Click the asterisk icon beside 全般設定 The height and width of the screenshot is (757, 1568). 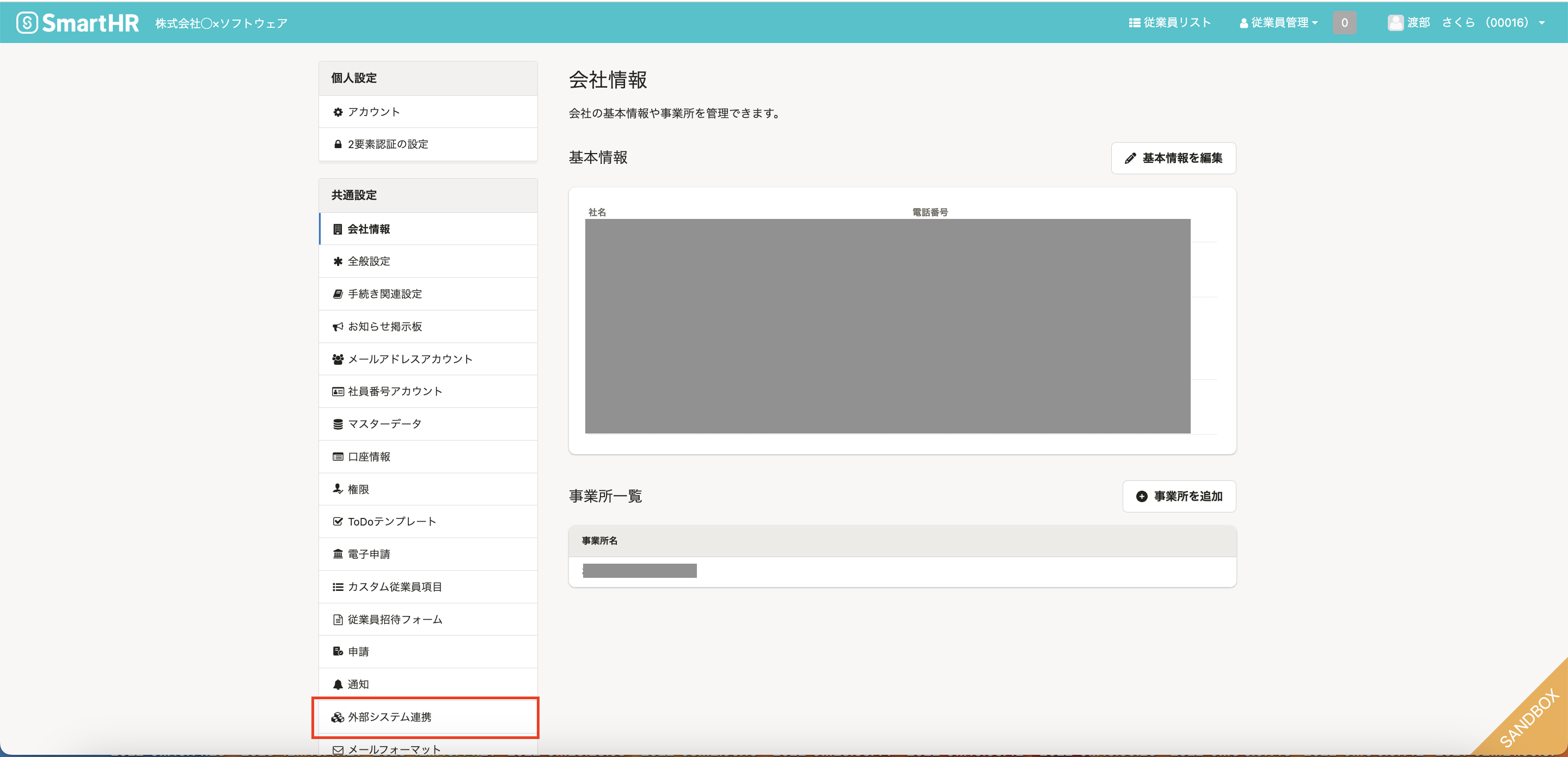tap(338, 261)
